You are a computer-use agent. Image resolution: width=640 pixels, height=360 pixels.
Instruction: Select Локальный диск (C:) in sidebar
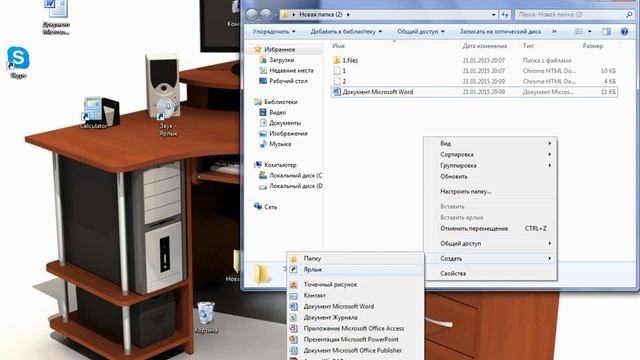pyautogui.click(x=291, y=176)
